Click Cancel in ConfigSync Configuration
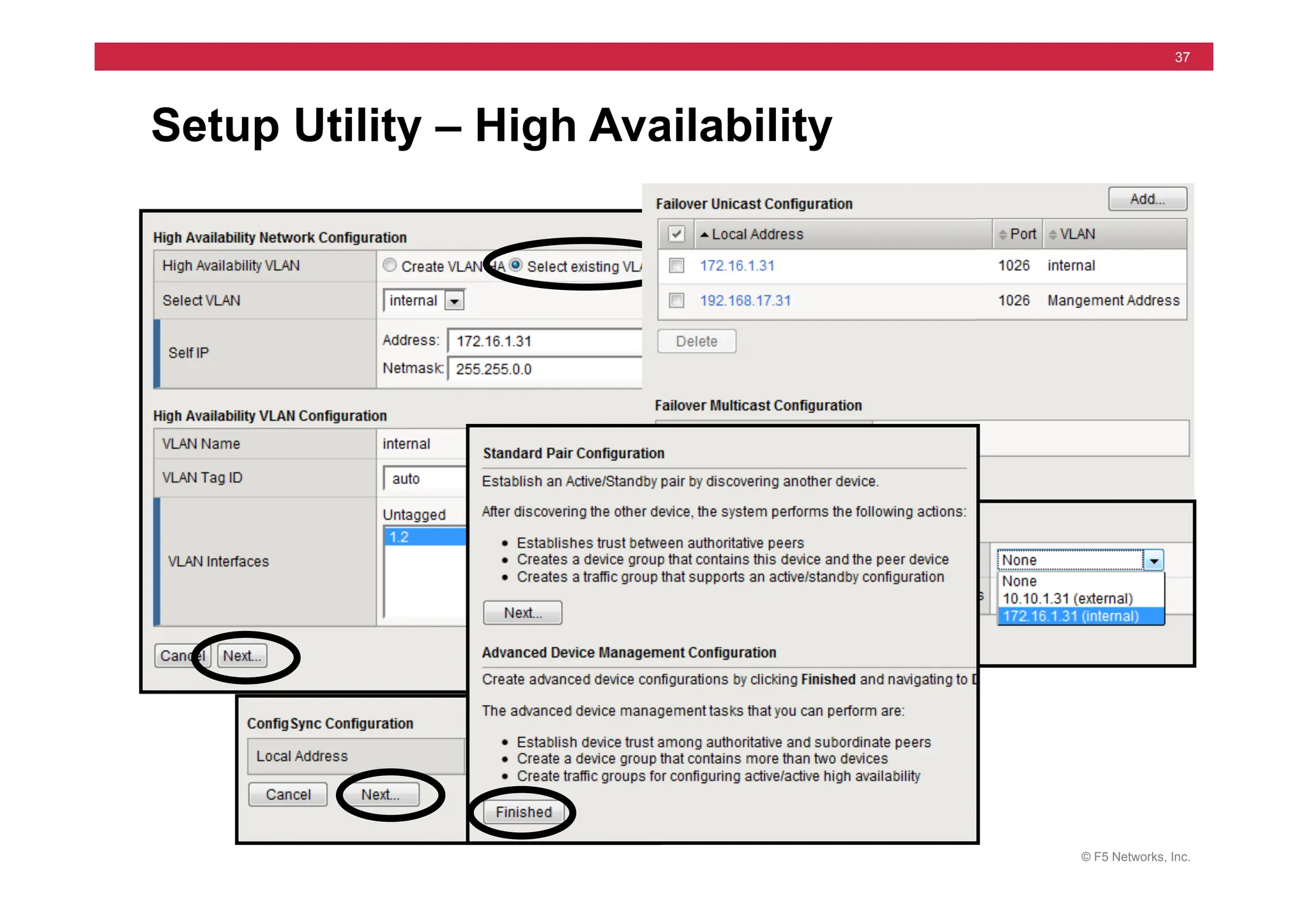1308x924 pixels. coord(288,794)
